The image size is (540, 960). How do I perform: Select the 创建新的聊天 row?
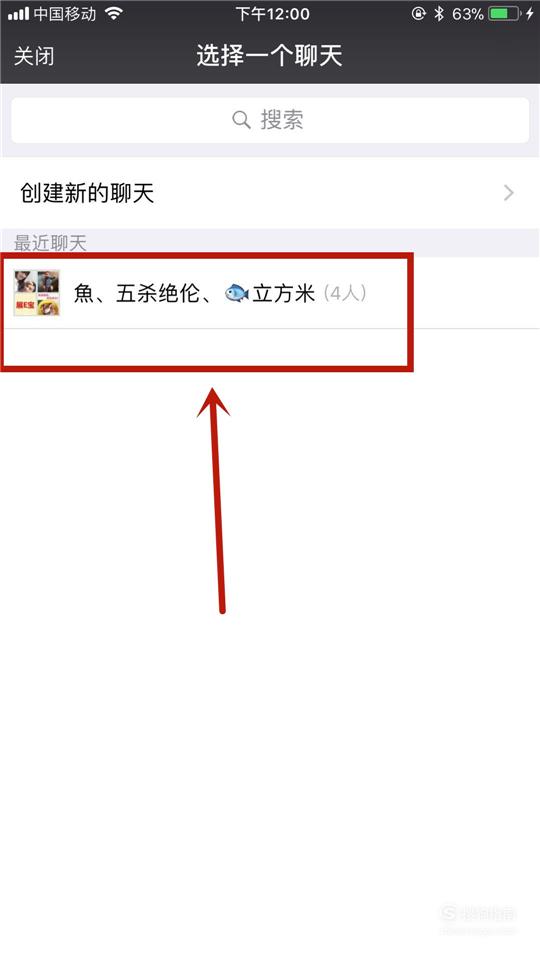270,193
